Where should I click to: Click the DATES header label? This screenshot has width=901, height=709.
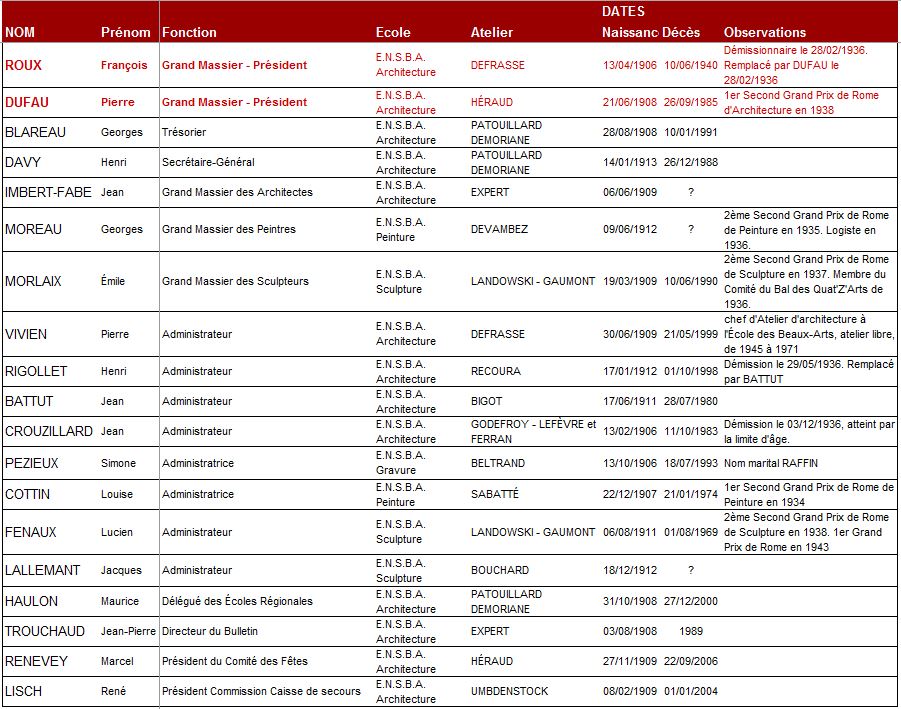pyautogui.click(x=623, y=12)
